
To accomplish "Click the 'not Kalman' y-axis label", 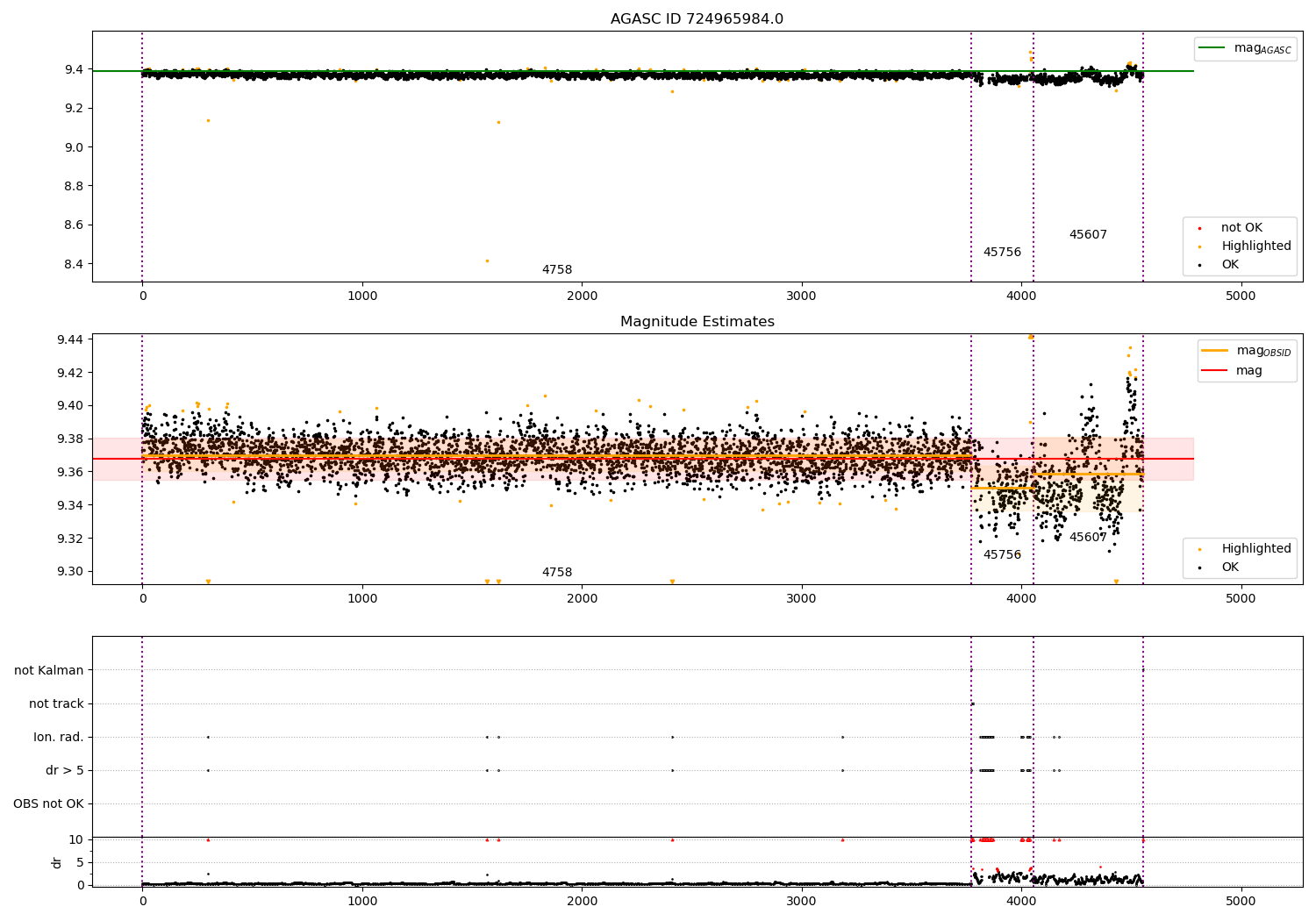I will click(x=49, y=670).
